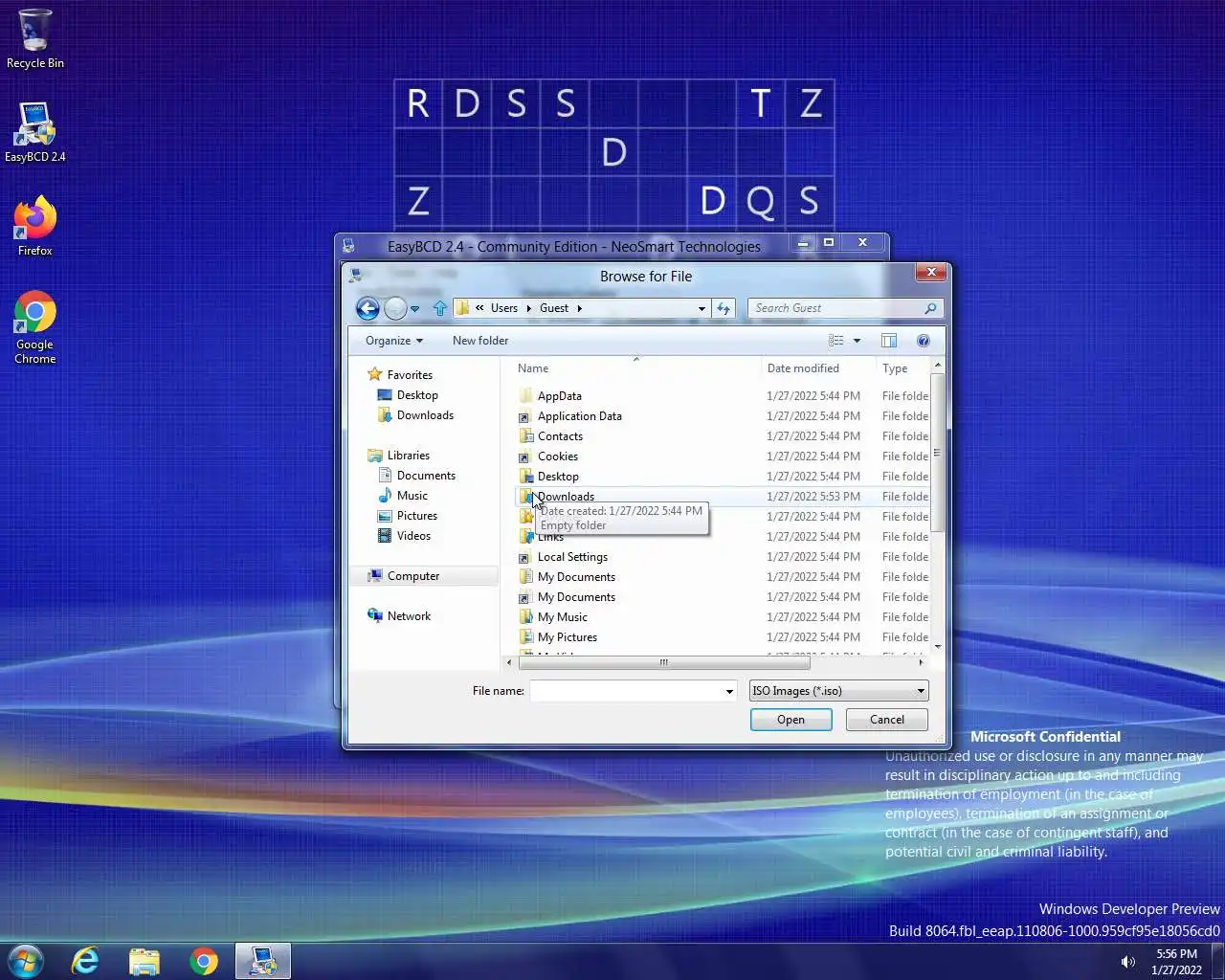The image size is (1225, 980).
Task: Select the AppData folder icon
Action: pyautogui.click(x=525, y=396)
